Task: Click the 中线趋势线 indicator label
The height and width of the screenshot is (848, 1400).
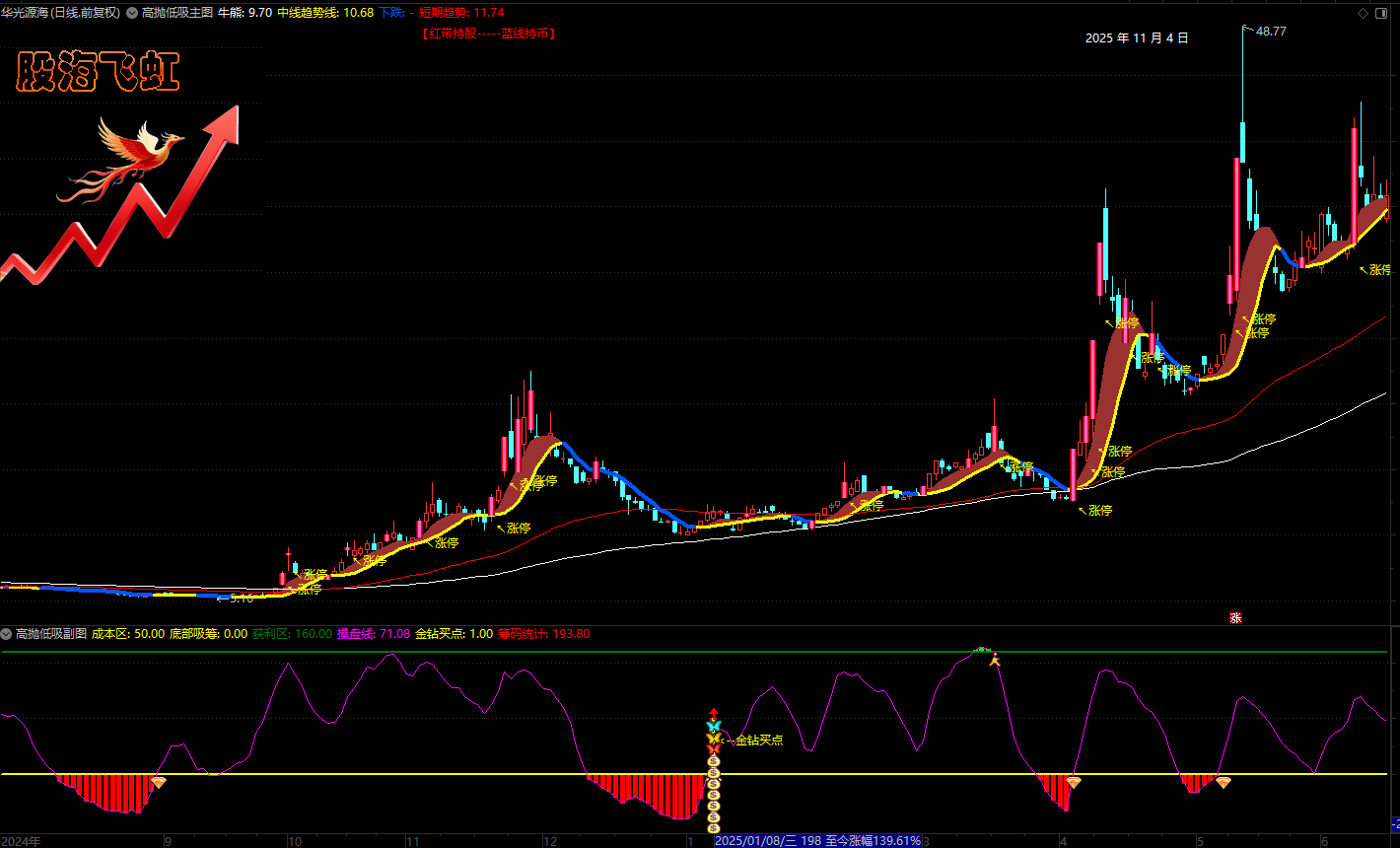Action: point(309,13)
